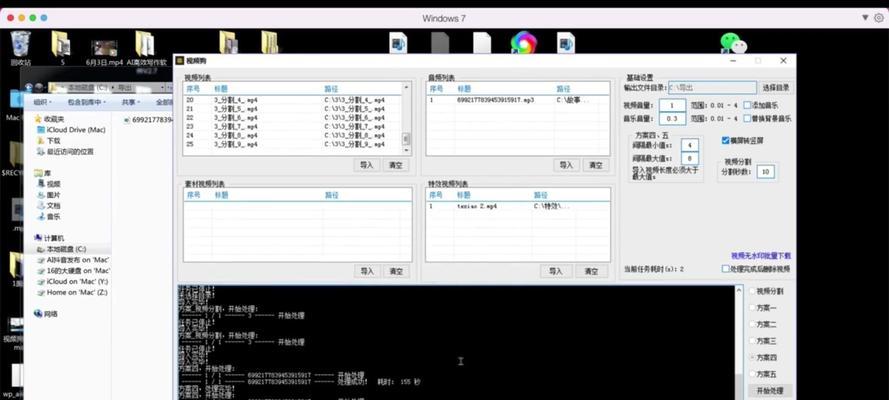Open the 组织 menu in the Explorer toolbar

pyautogui.click(x=42, y=103)
